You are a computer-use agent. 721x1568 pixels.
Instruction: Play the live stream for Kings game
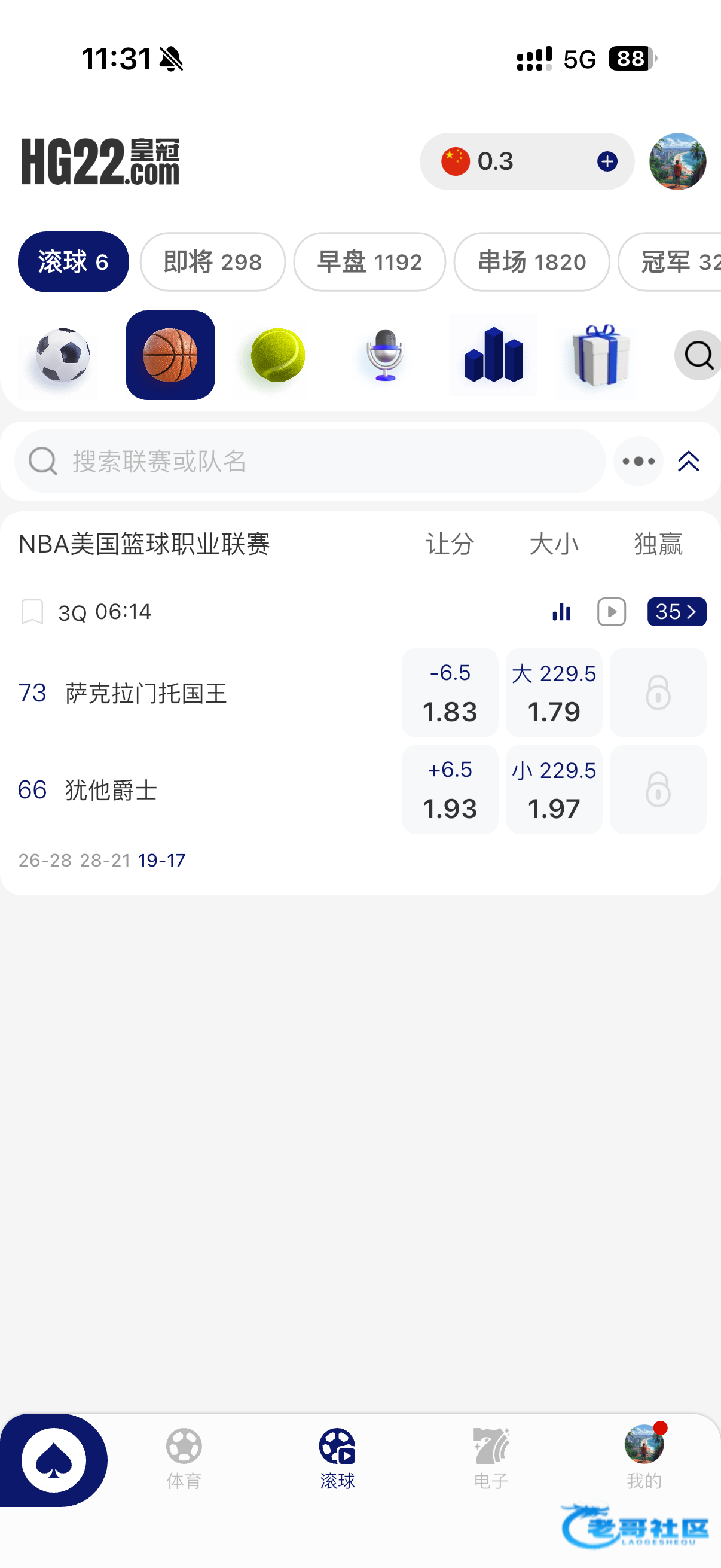click(x=612, y=612)
